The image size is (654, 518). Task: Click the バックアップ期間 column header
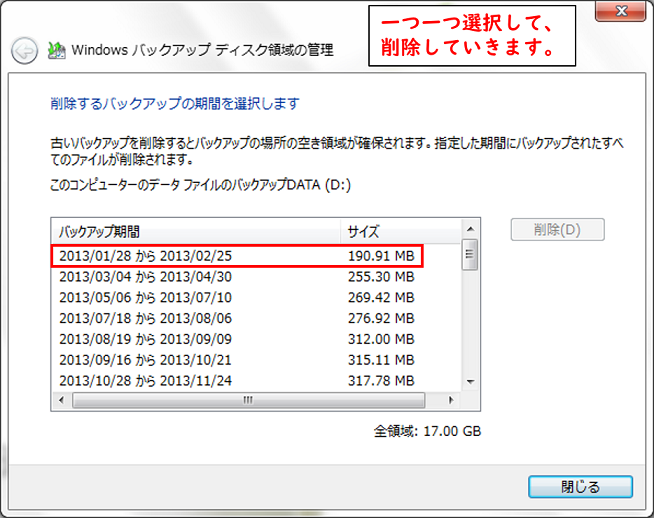coord(196,231)
